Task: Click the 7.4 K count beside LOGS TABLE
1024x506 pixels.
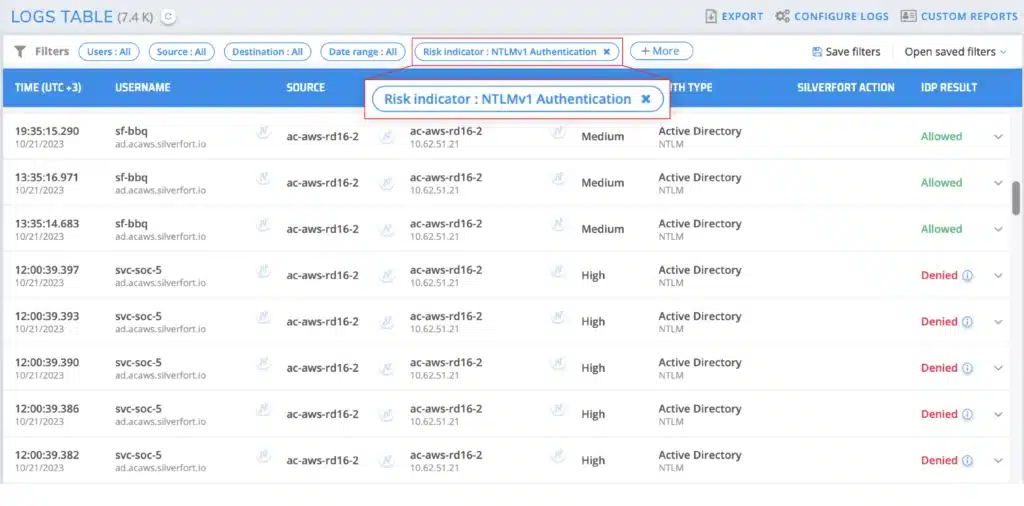Action: [x=135, y=18]
